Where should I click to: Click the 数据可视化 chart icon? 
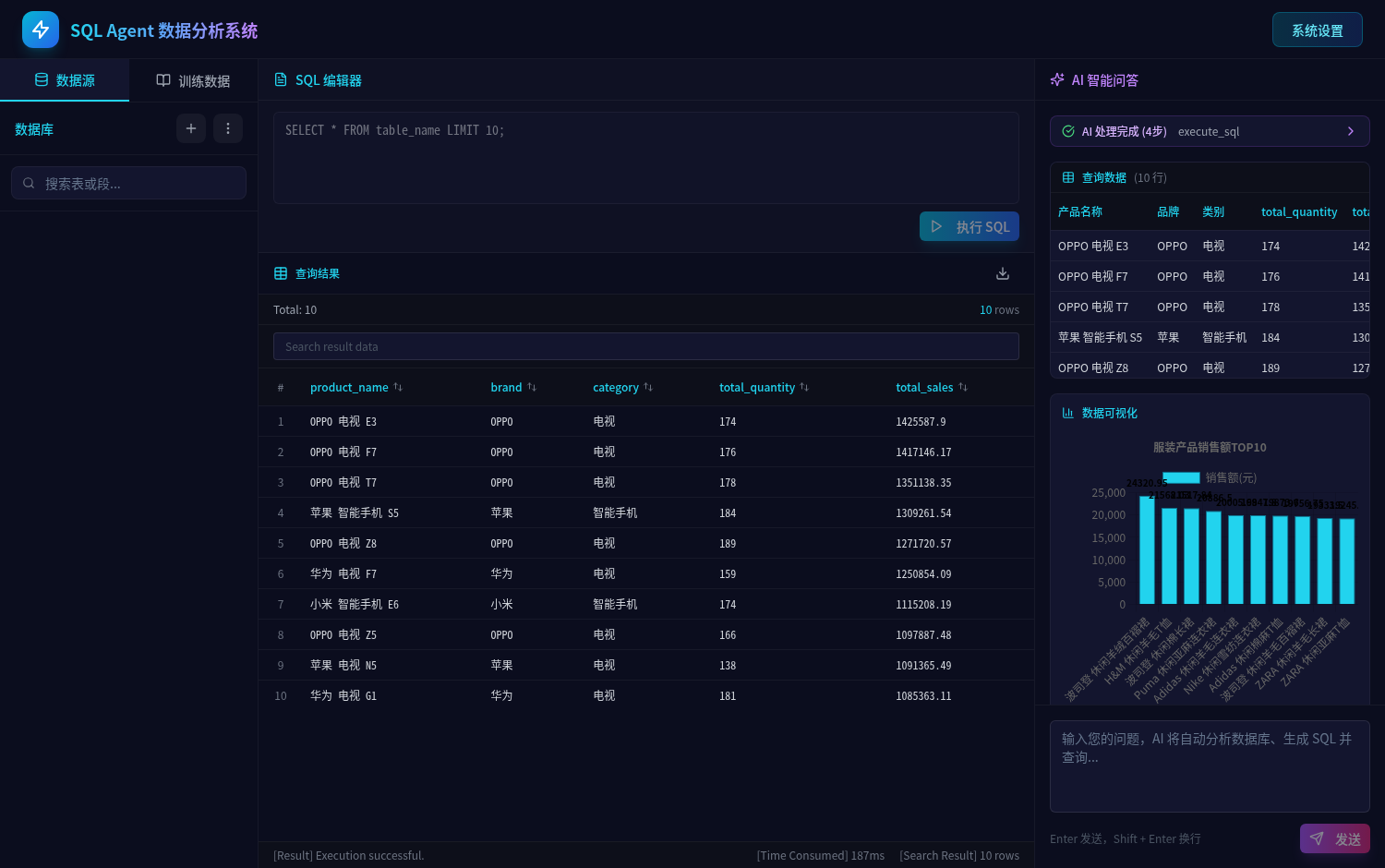[1068, 413]
